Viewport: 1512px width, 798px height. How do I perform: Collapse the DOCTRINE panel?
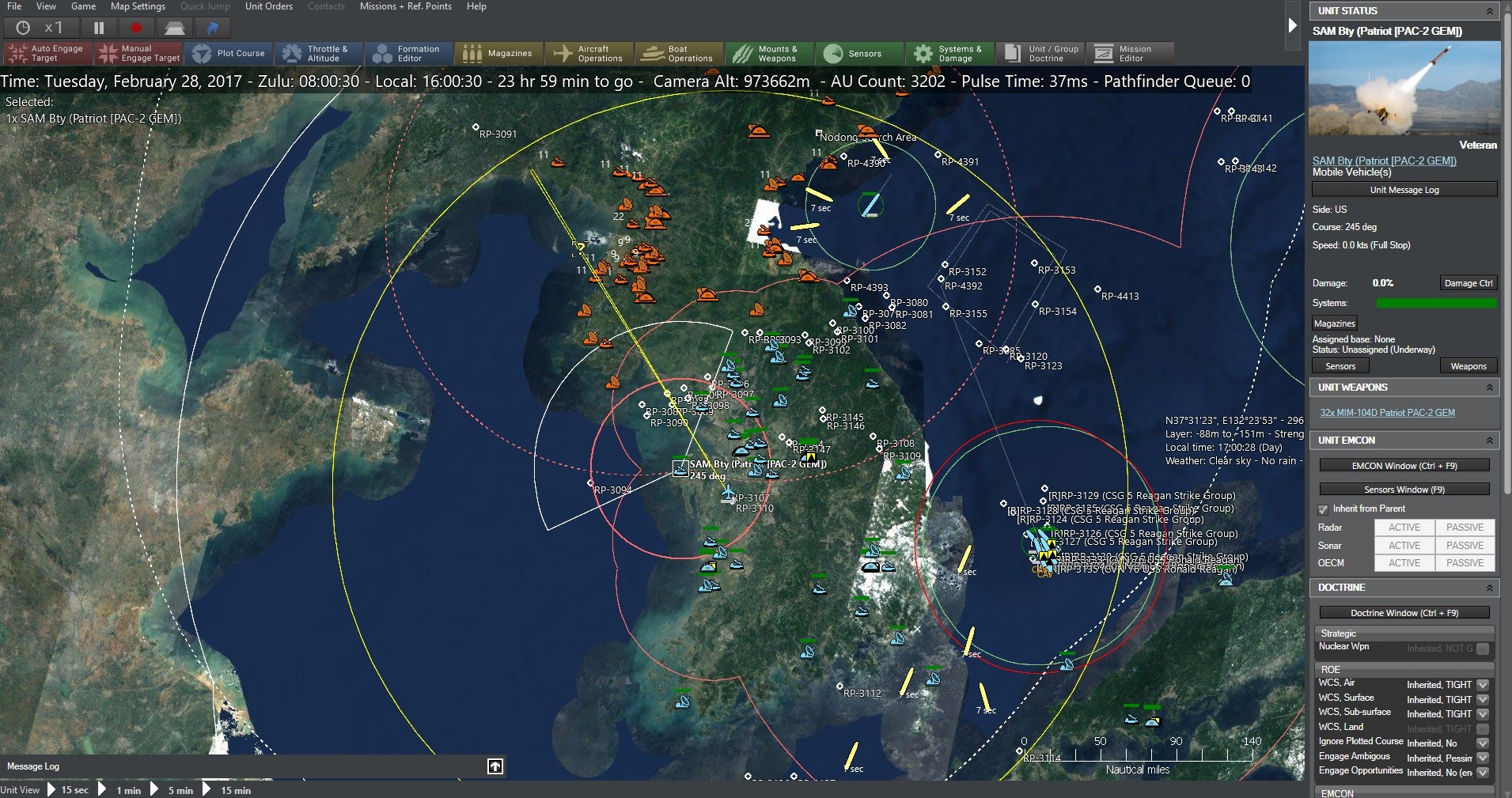pos(1491,588)
